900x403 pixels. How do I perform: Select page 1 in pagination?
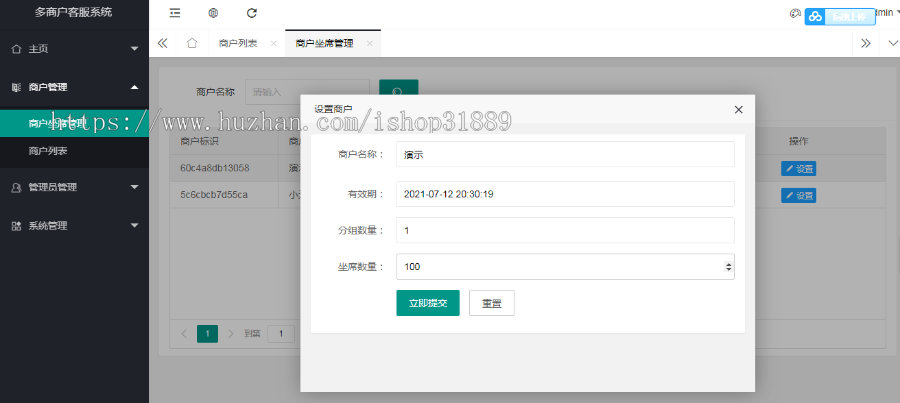207,334
